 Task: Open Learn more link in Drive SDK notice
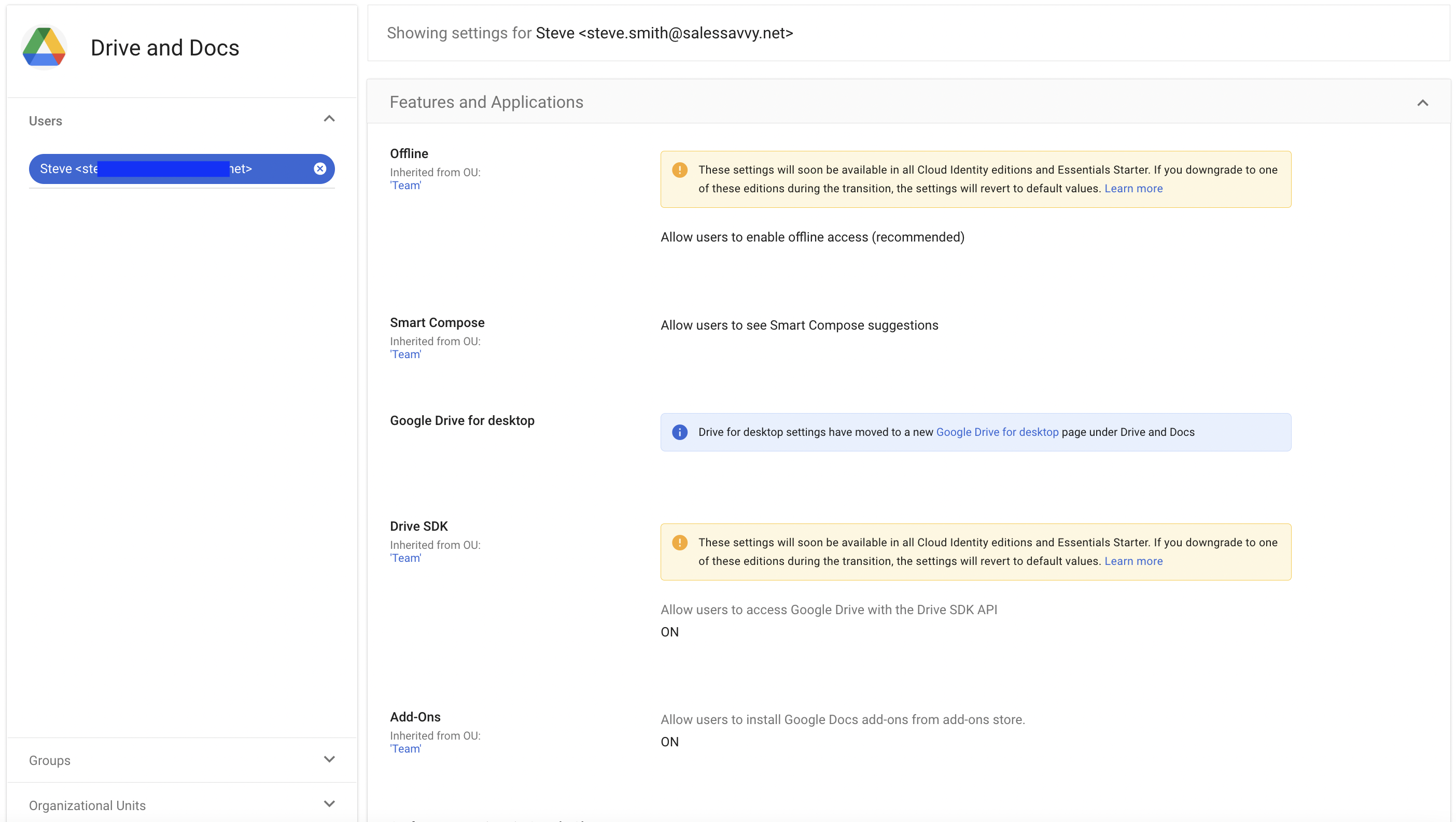click(x=1133, y=561)
